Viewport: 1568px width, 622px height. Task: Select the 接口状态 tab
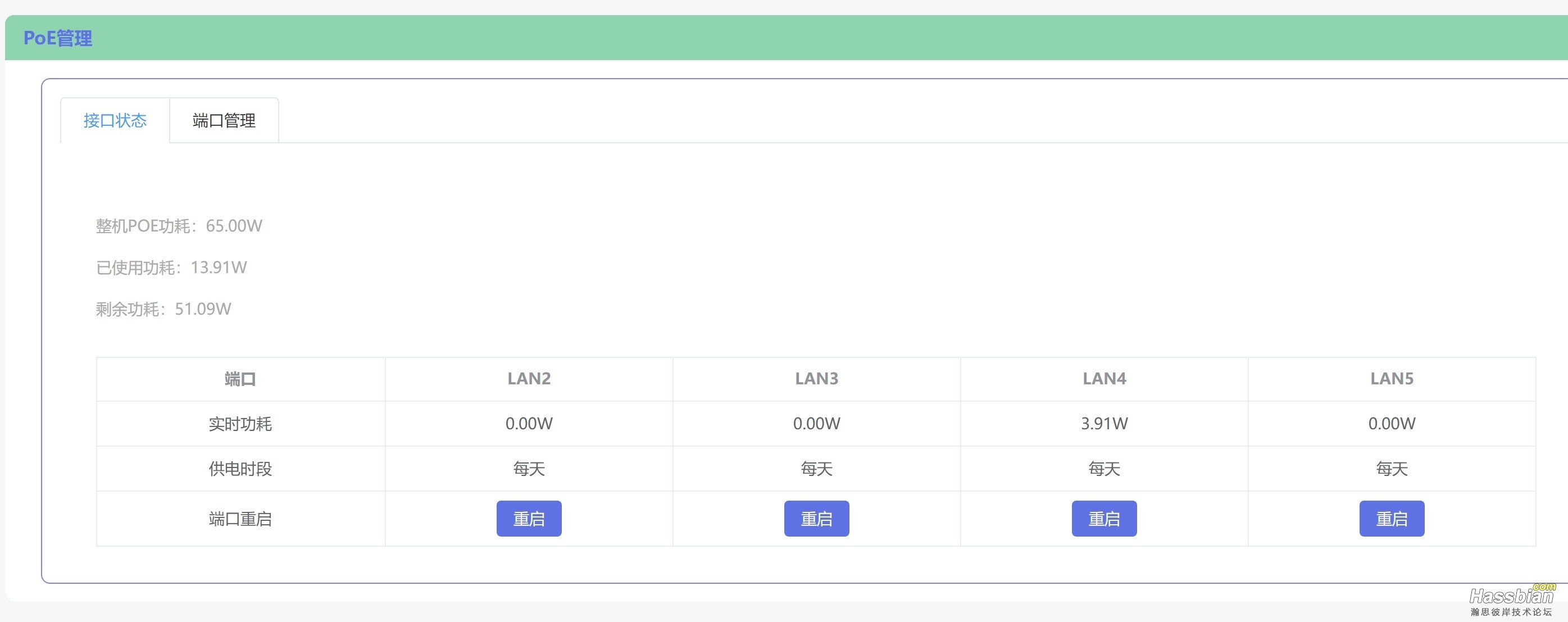(115, 120)
